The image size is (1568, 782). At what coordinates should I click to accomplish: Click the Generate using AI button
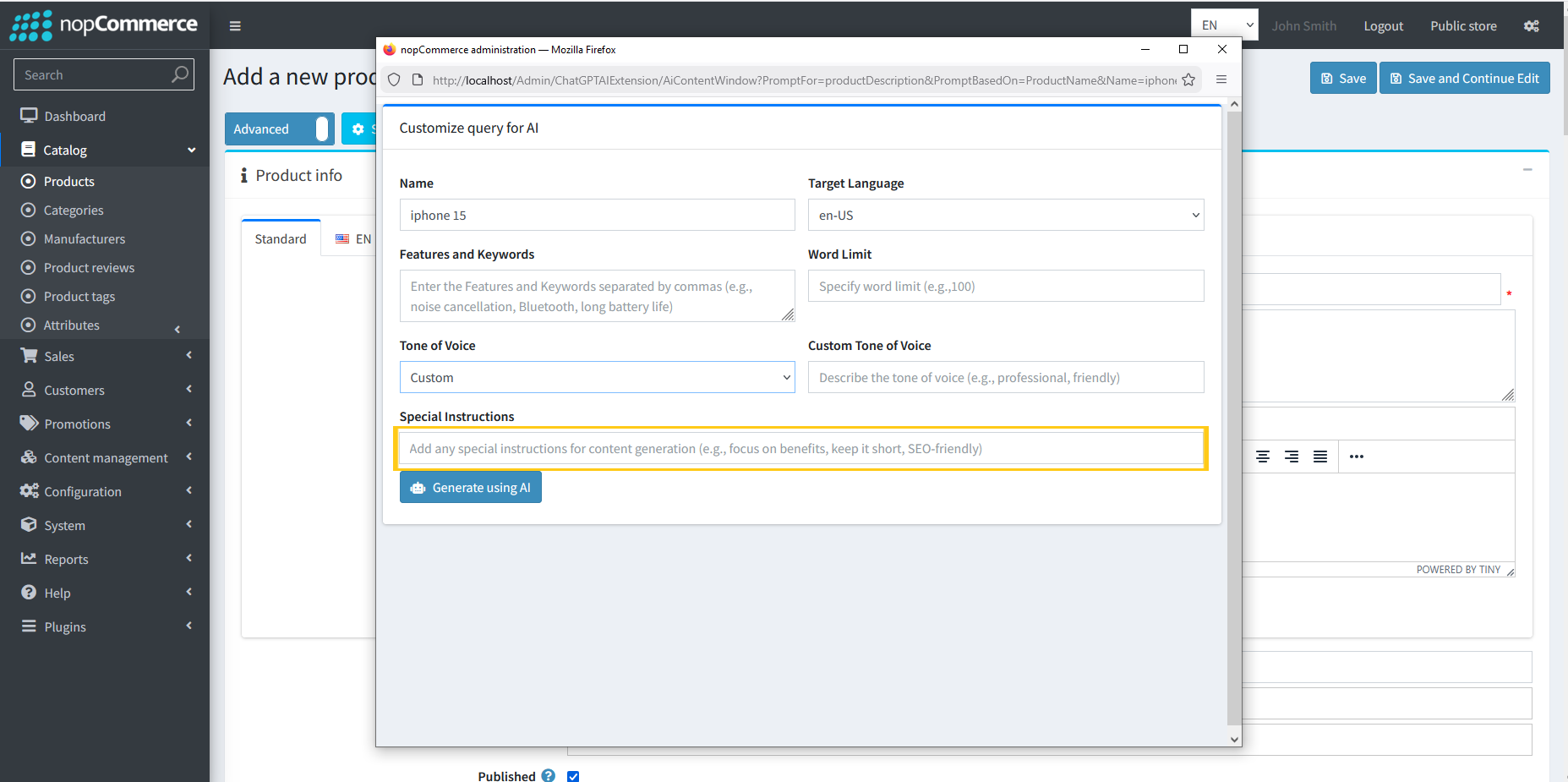coord(470,487)
